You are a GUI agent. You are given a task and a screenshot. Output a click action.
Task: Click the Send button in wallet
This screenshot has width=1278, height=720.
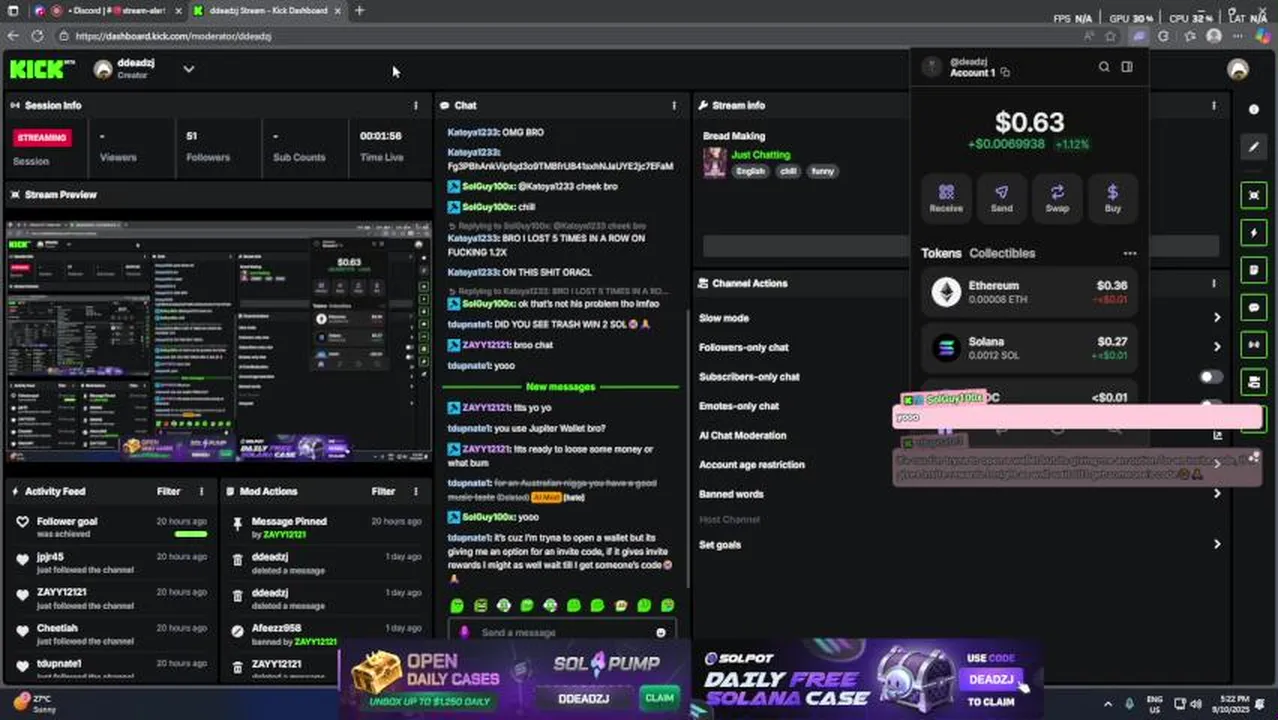tap(1001, 197)
